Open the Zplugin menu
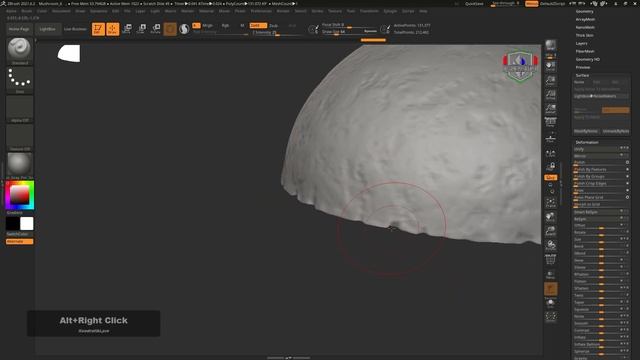The height and width of the screenshot is (360, 640). [x=390, y=11]
